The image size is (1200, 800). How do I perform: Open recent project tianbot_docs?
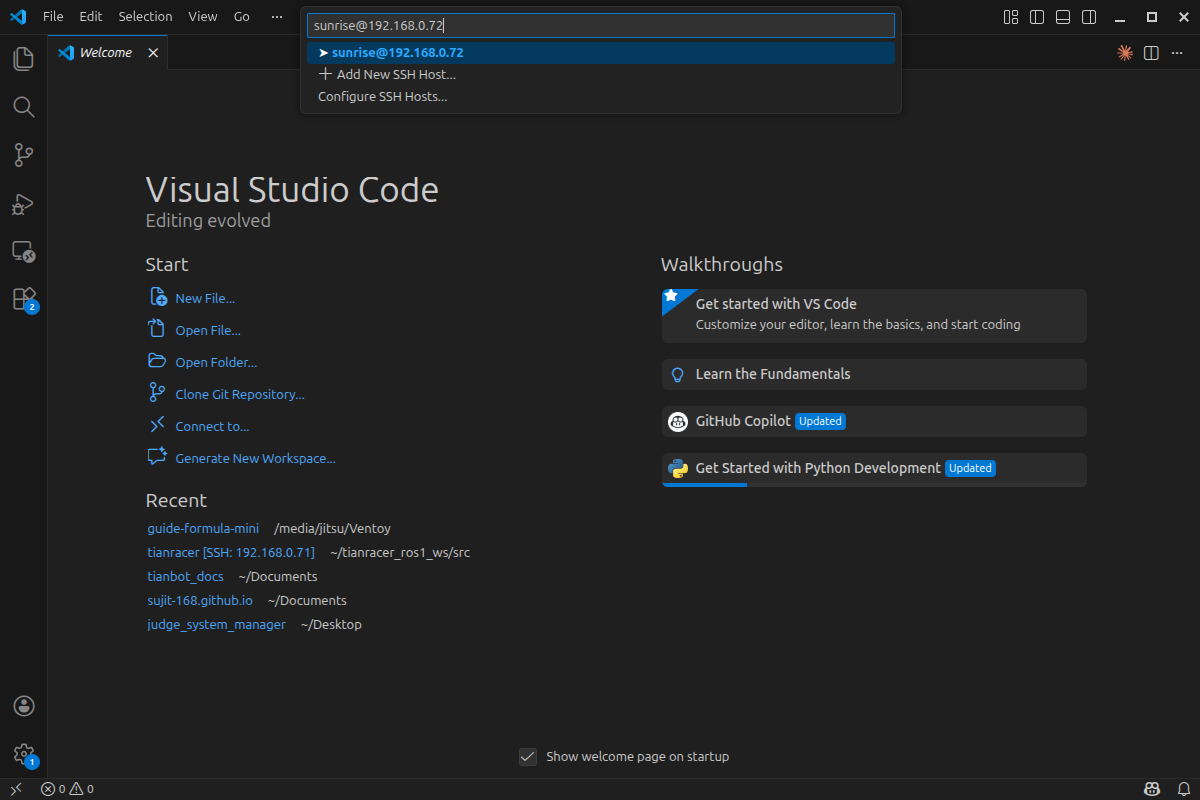coord(185,577)
